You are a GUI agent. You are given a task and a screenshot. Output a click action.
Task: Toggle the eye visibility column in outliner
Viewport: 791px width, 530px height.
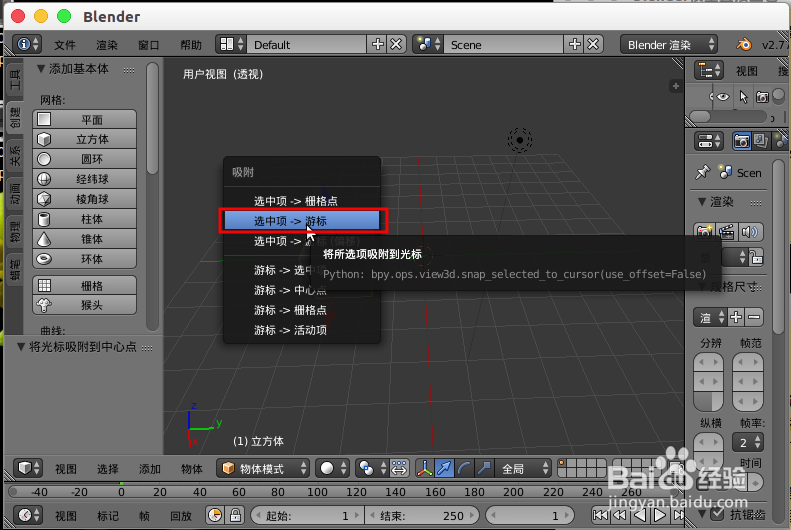pos(722,96)
